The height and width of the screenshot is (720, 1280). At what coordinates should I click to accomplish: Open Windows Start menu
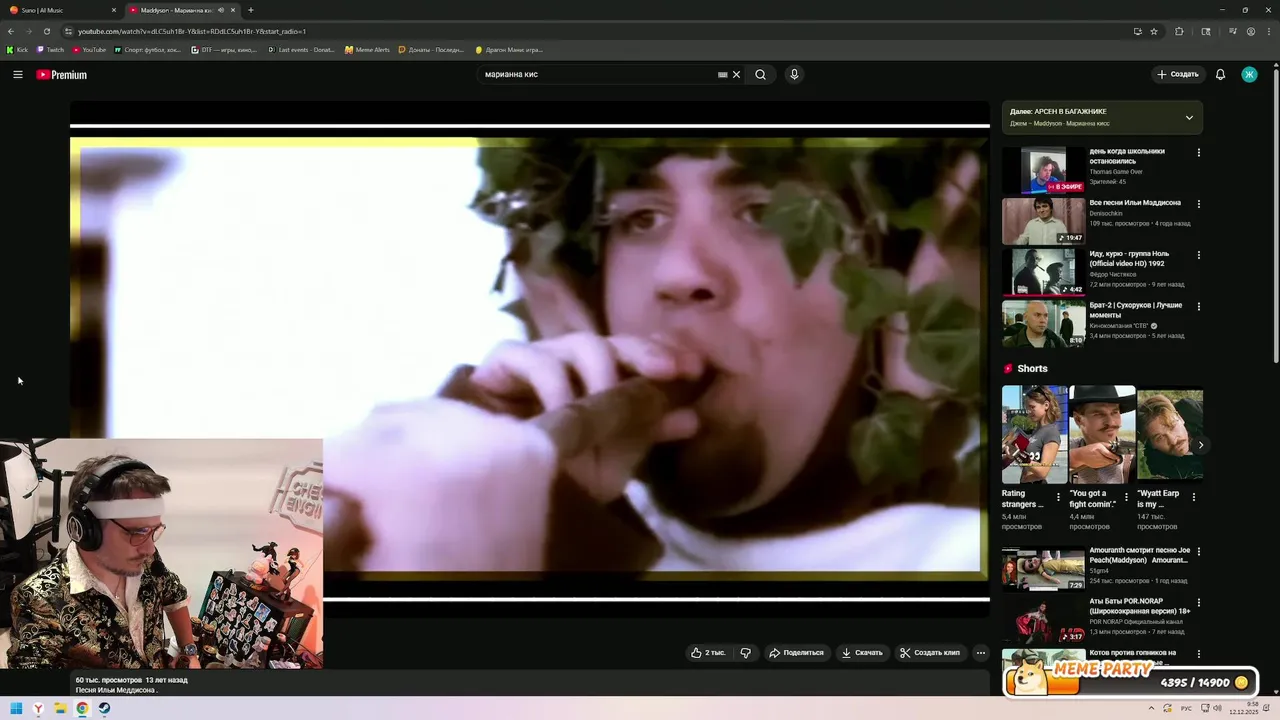(16, 709)
